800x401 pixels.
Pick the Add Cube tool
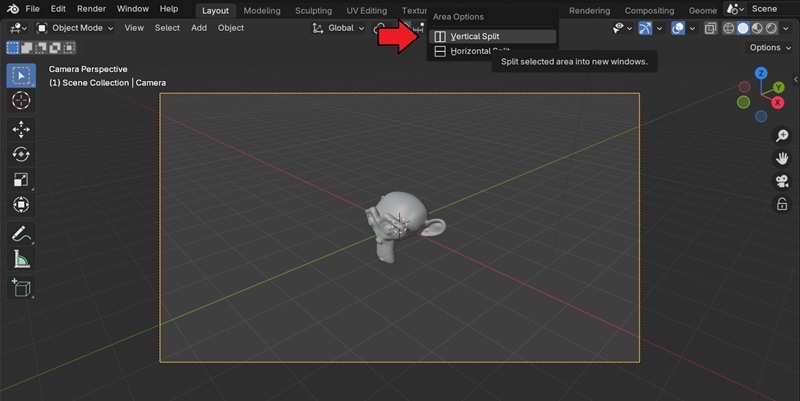click(21, 288)
